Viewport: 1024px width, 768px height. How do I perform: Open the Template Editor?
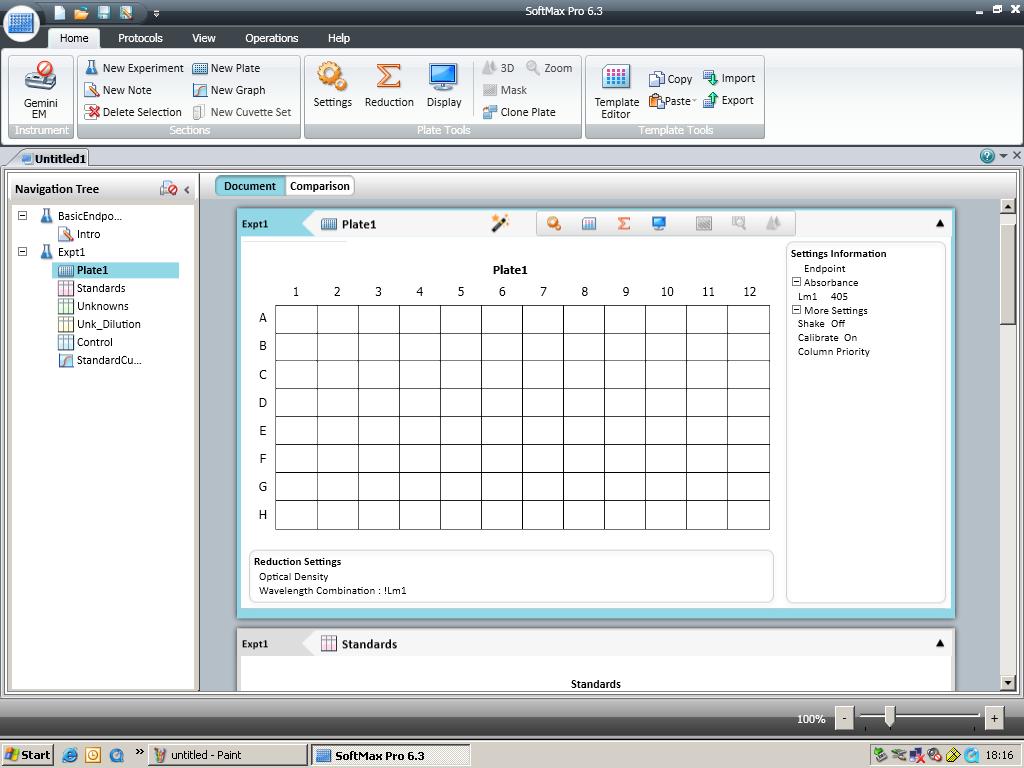click(616, 91)
